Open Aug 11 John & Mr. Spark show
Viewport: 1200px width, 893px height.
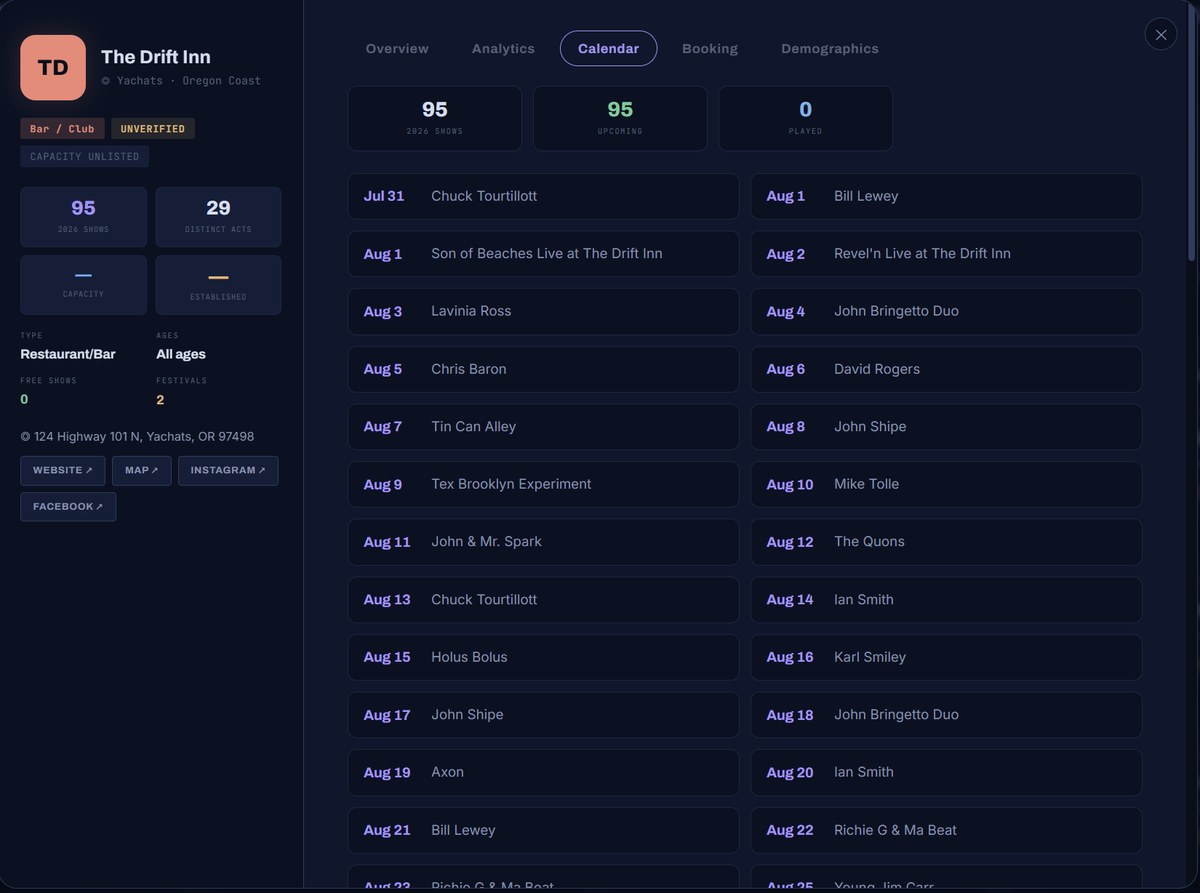coord(543,542)
